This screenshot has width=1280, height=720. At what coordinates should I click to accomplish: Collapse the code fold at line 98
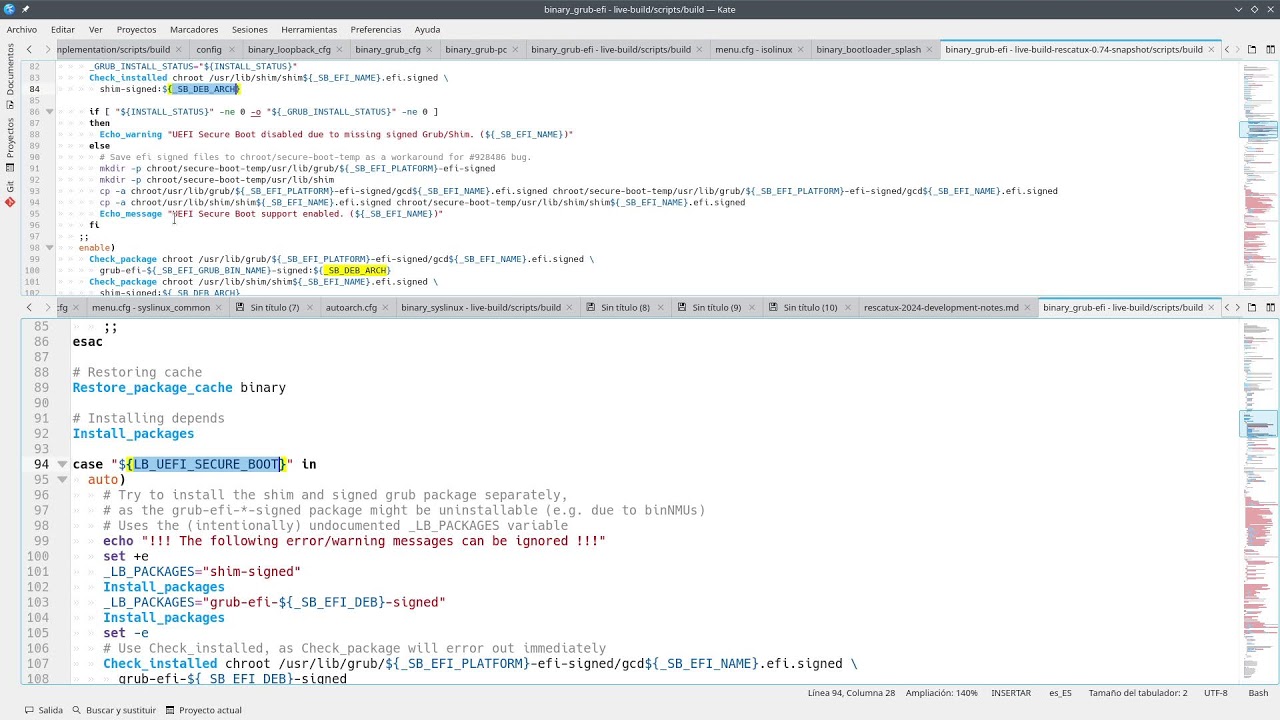click(50, 247)
